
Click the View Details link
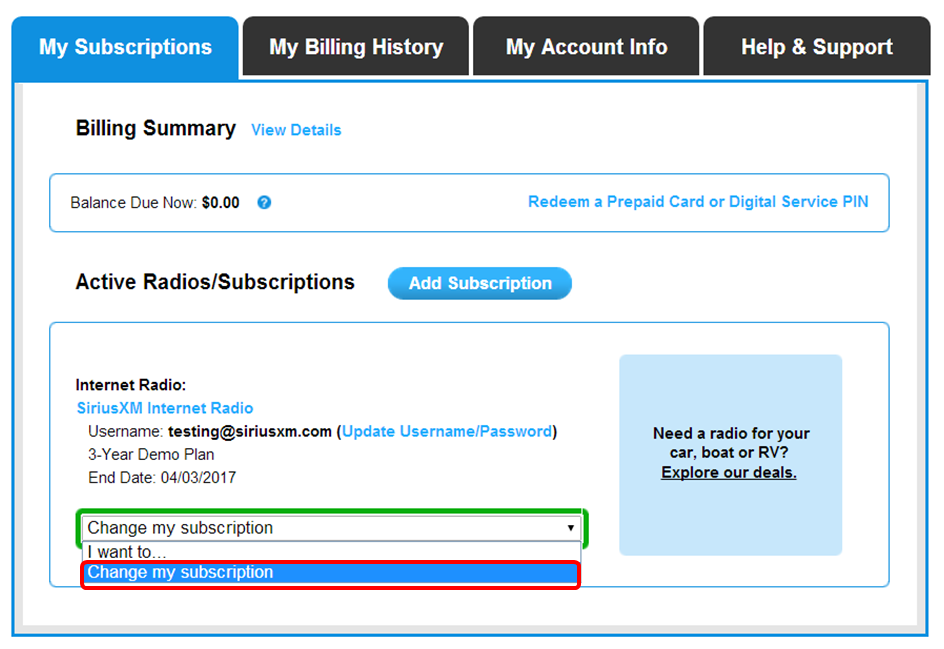[296, 130]
